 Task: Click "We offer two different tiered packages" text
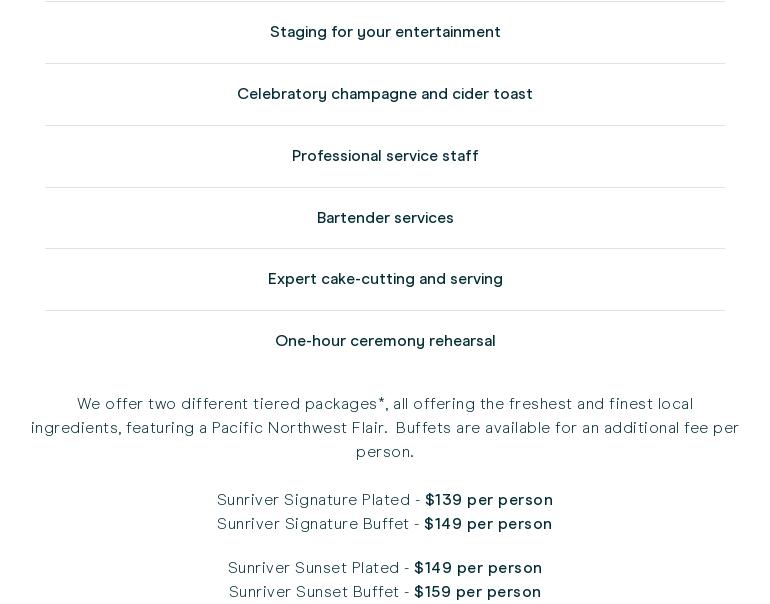tap(226, 404)
